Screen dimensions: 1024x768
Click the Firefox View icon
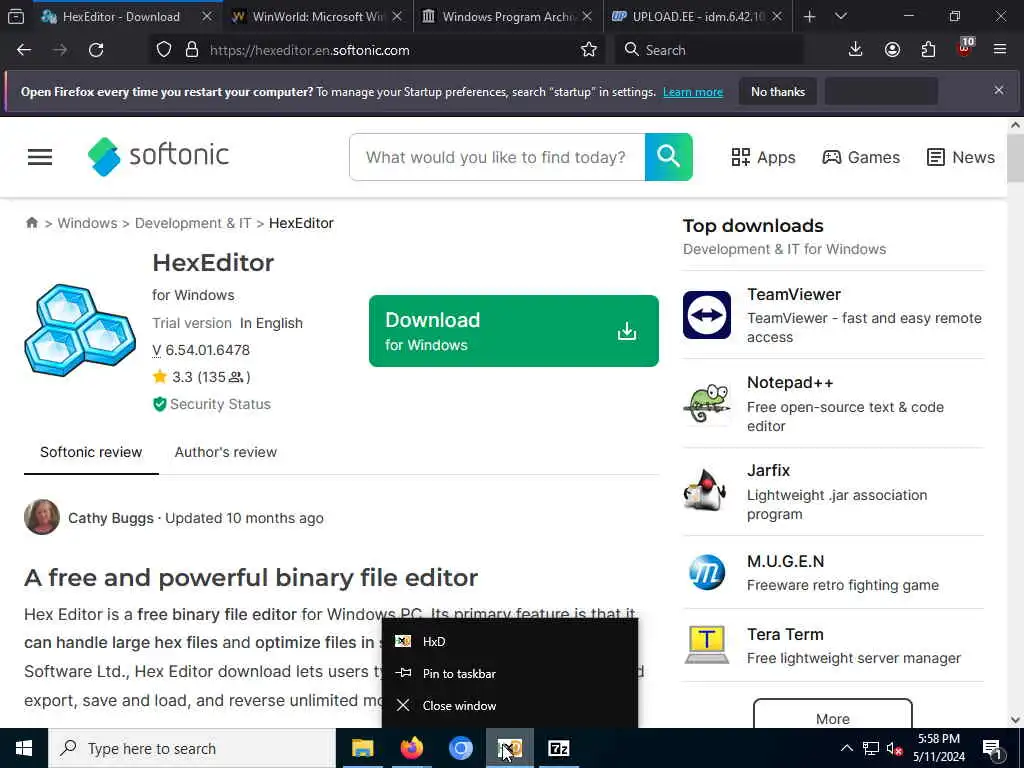(x=16, y=16)
